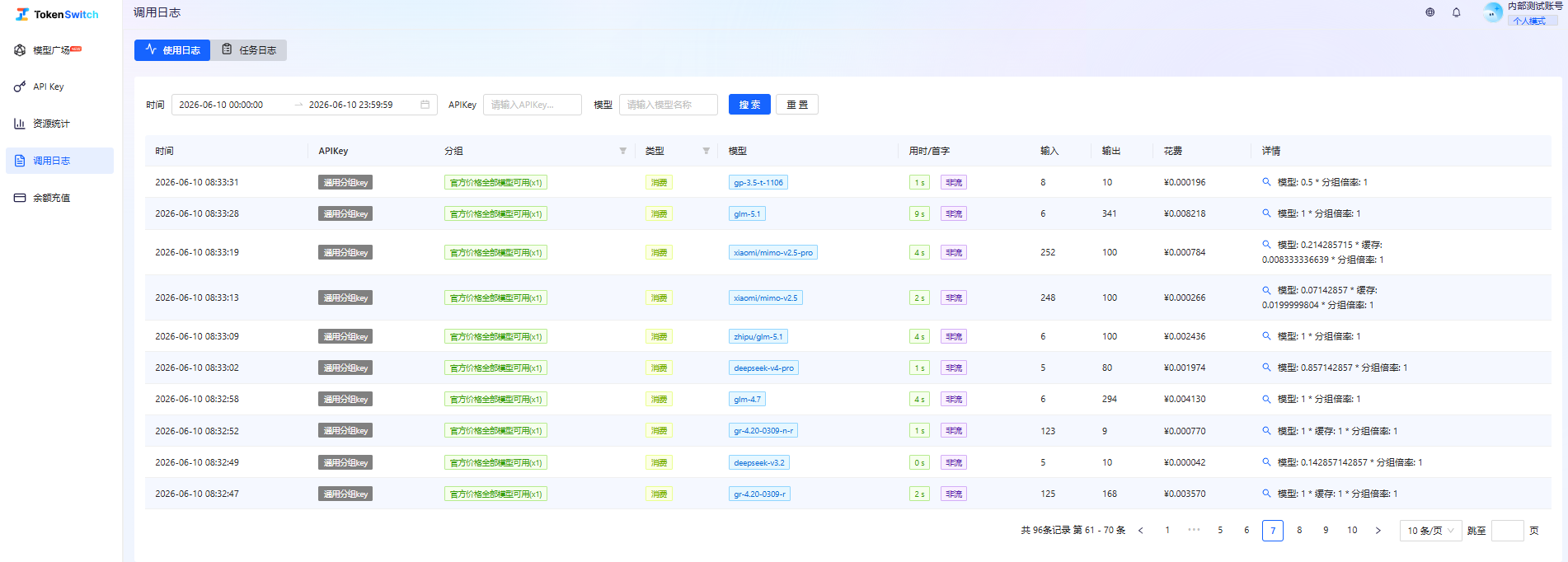Open the 分组 column filter
Viewport: 1568px width, 562px height.
[623, 151]
